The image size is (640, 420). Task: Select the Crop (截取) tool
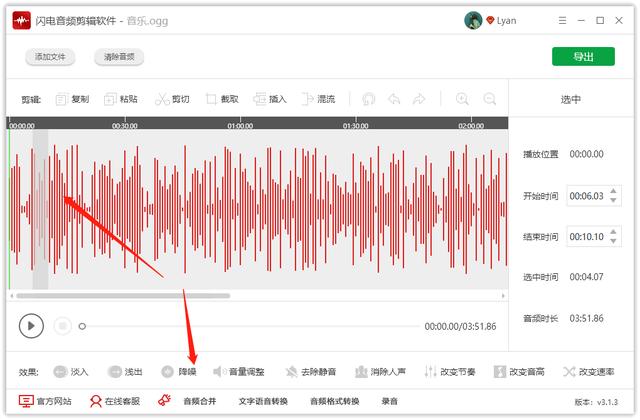(x=222, y=99)
